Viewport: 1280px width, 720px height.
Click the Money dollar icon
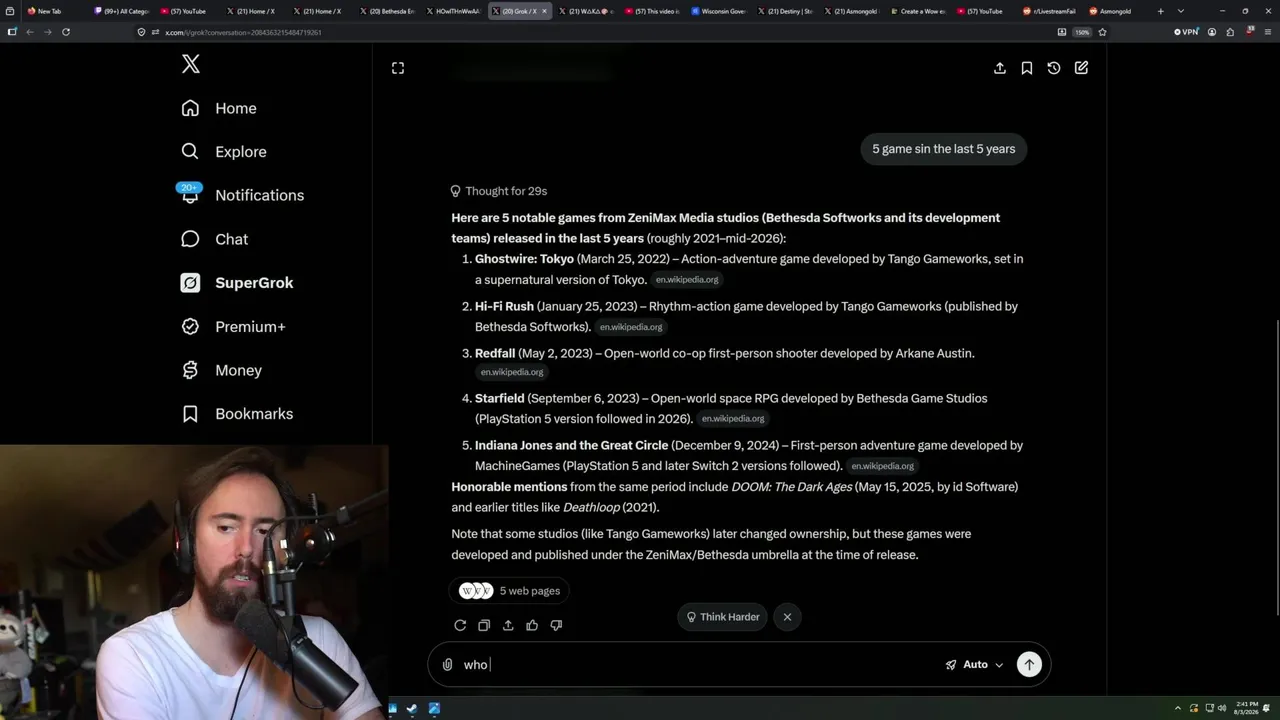(x=190, y=370)
